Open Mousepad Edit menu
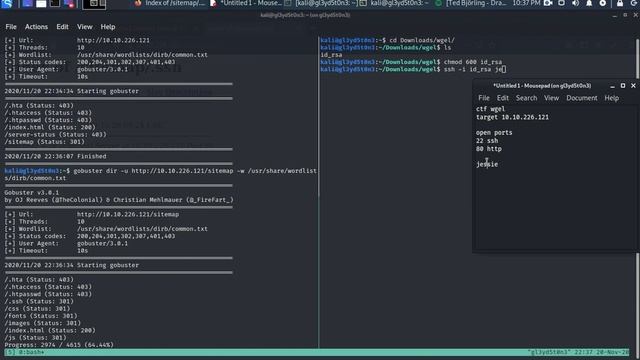This screenshot has height=360, width=640. (x=502, y=98)
